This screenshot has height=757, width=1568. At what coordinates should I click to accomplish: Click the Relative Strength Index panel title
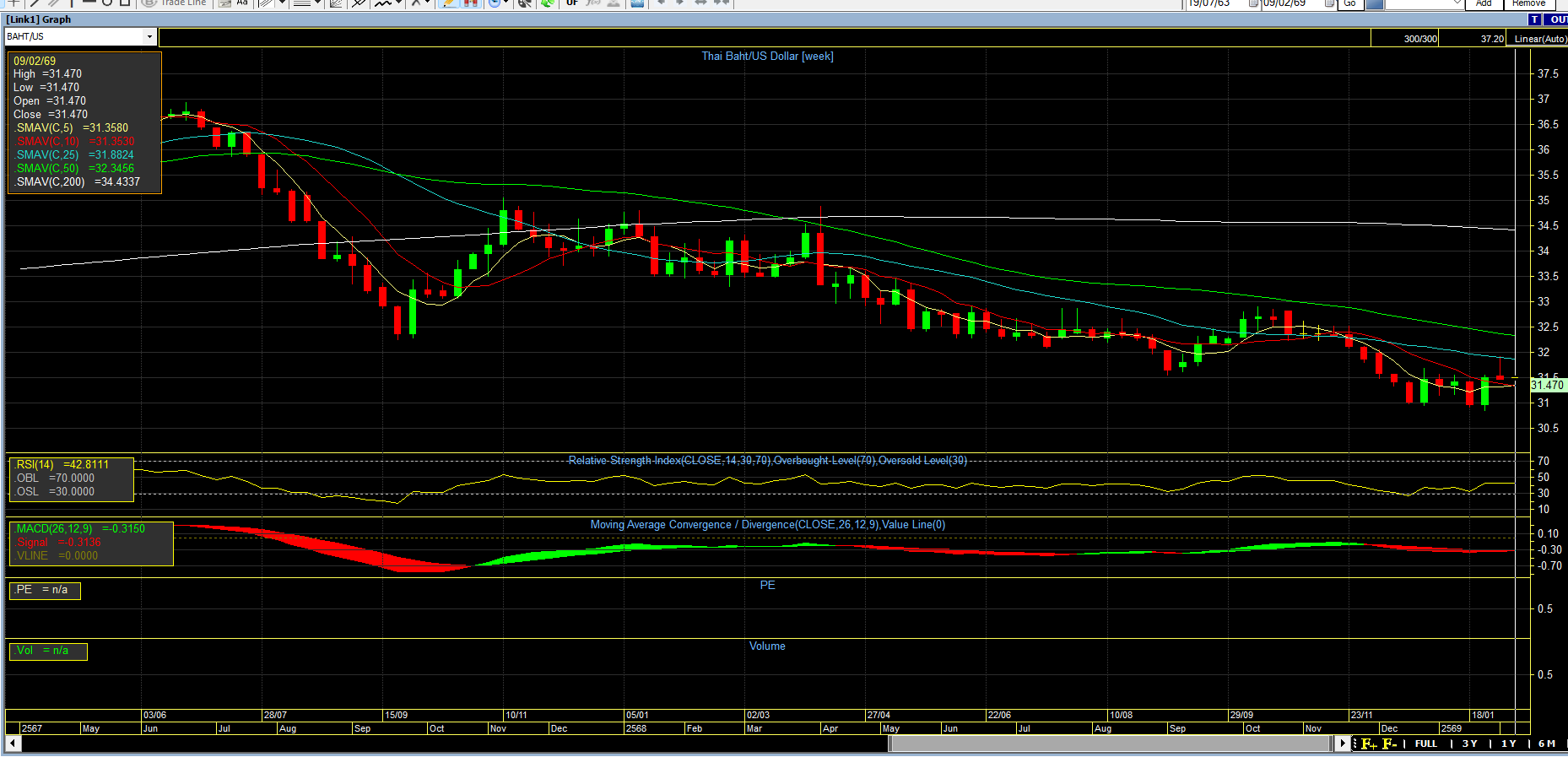point(768,461)
